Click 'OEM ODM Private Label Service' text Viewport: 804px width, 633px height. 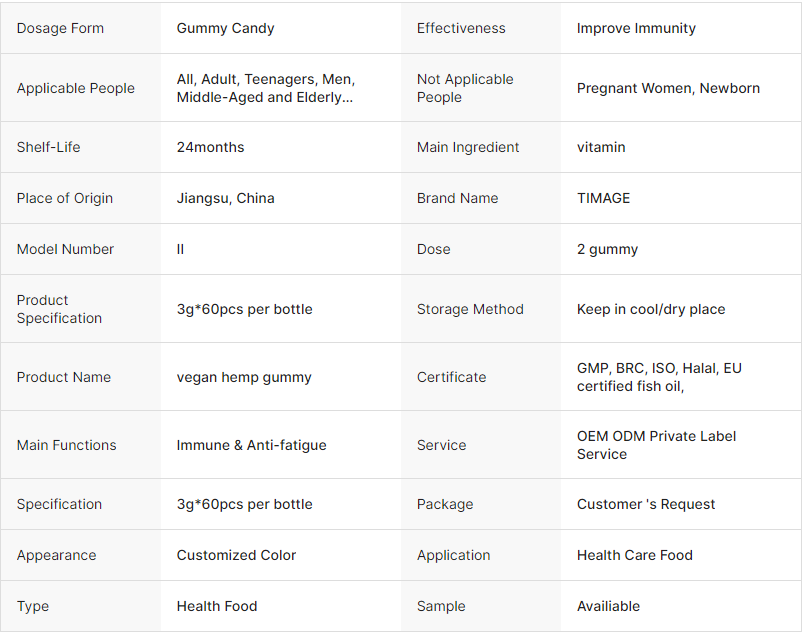(x=656, y=445)
